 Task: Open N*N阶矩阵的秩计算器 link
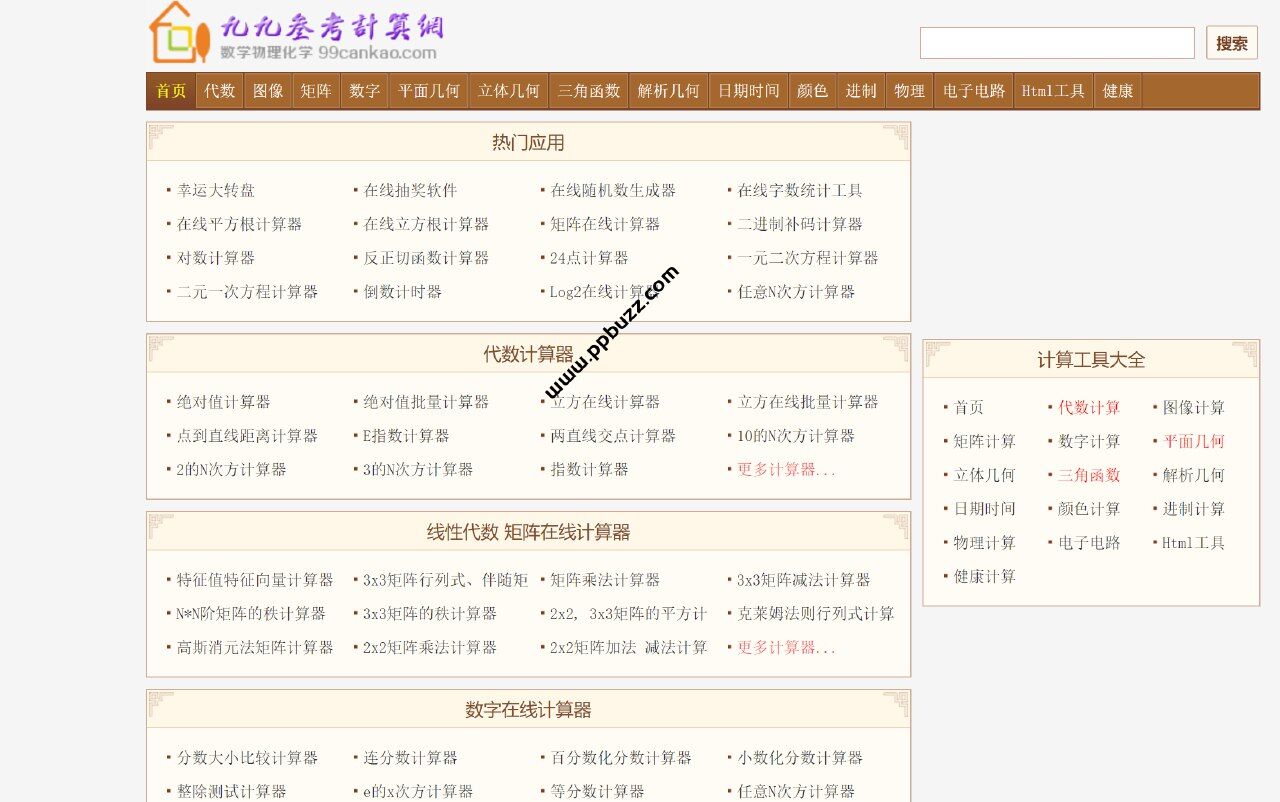pyautogui.click(x=251, y=614)
